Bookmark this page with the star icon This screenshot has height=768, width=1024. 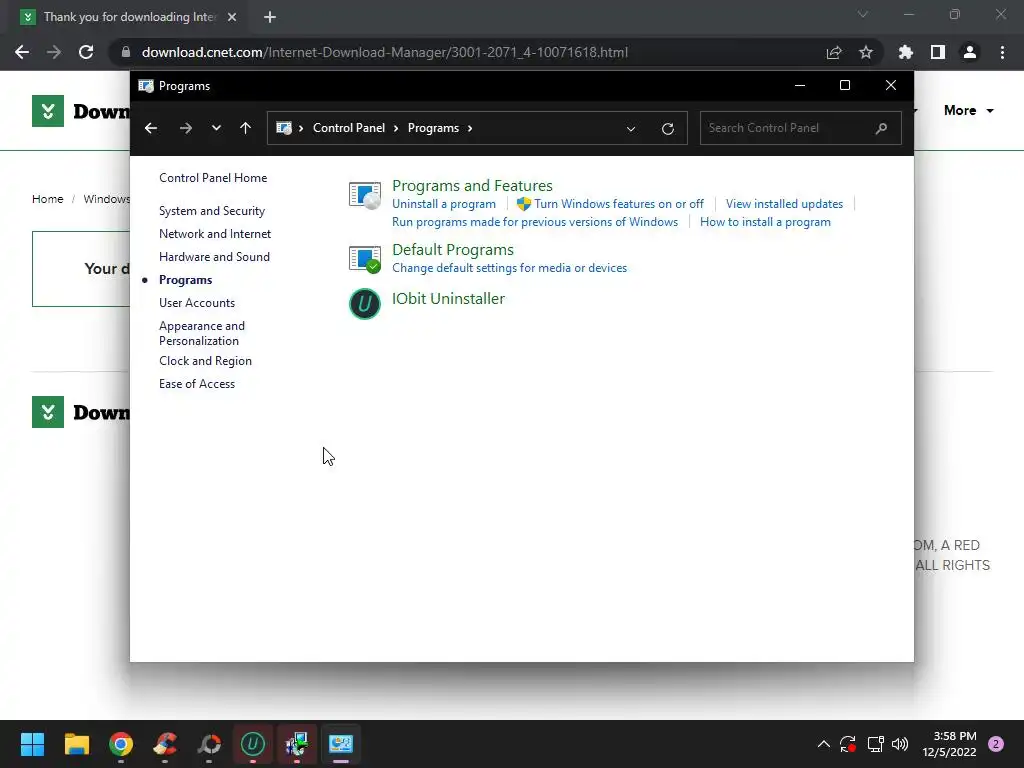[x=866, y=52]
